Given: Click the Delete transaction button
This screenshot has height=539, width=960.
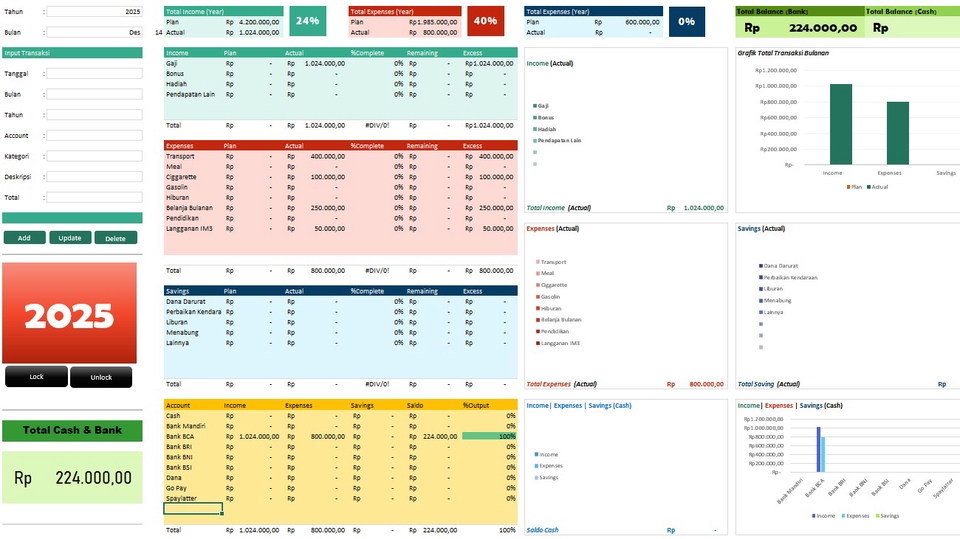Looking at the screenshot, I should pyautogui.click(x=115, y=238).
